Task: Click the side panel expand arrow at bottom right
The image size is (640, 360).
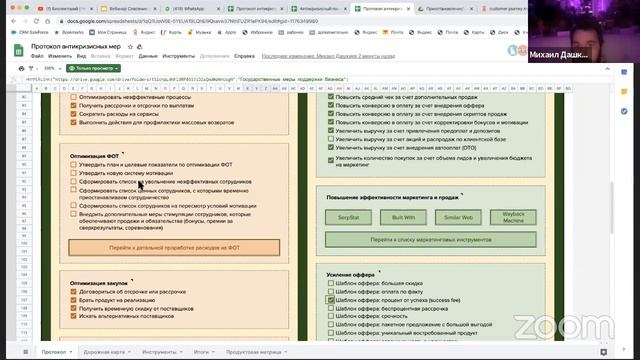Action: pyautogui.click(x=624, y=349)
